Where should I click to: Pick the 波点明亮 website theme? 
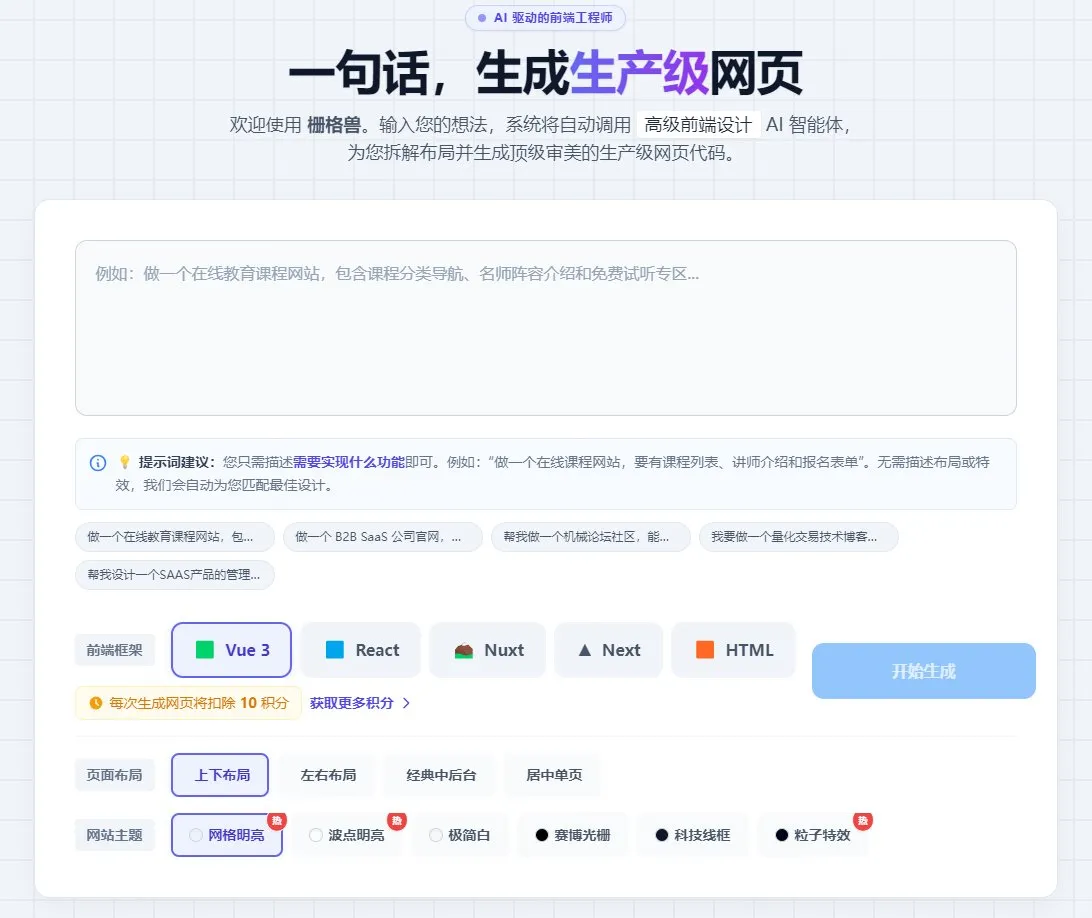347,834
